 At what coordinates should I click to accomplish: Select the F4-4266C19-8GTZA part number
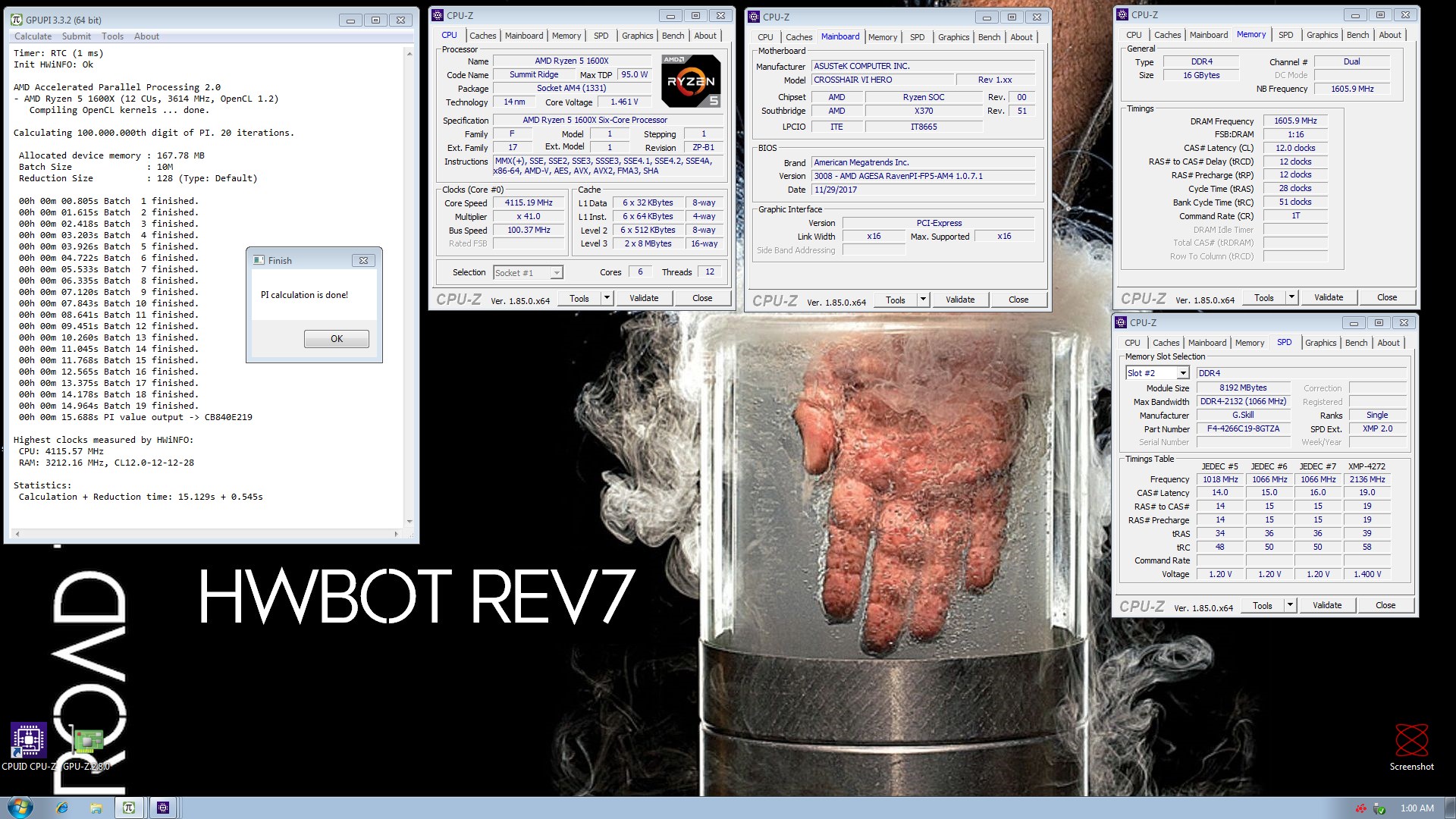[1243, 428]
